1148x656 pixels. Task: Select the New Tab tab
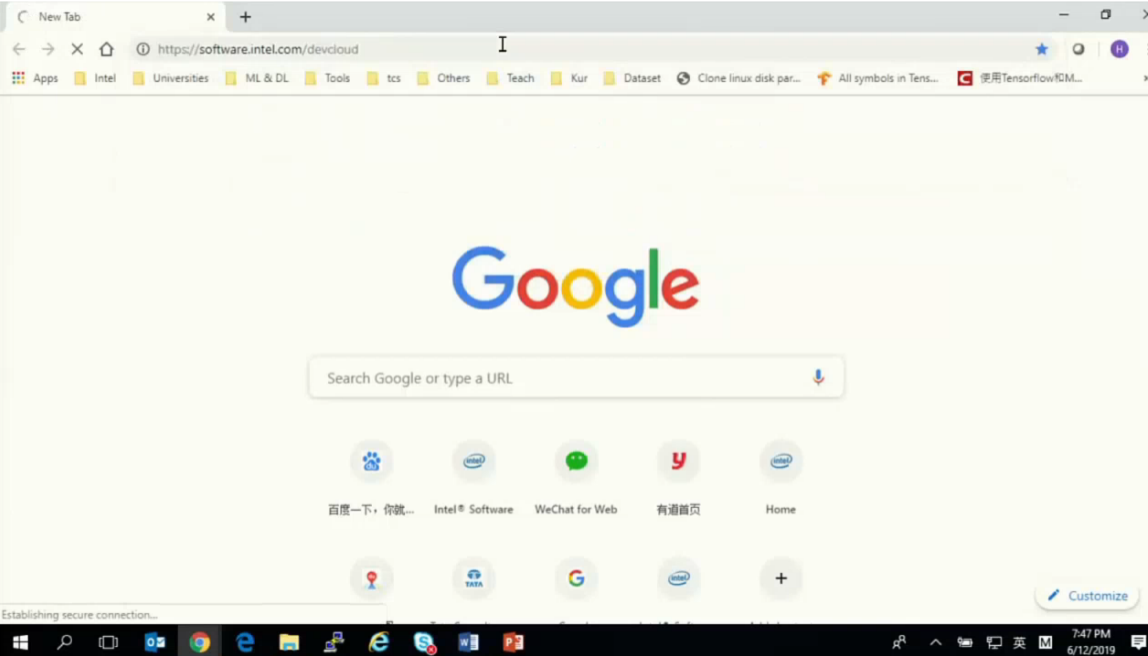pyautogui.click(x=113, y=17)
